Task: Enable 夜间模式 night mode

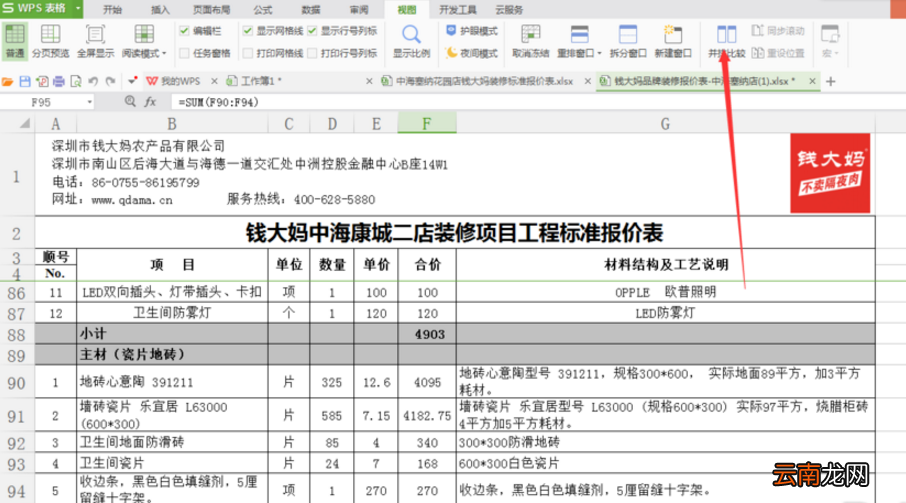Action: (472, 53)
